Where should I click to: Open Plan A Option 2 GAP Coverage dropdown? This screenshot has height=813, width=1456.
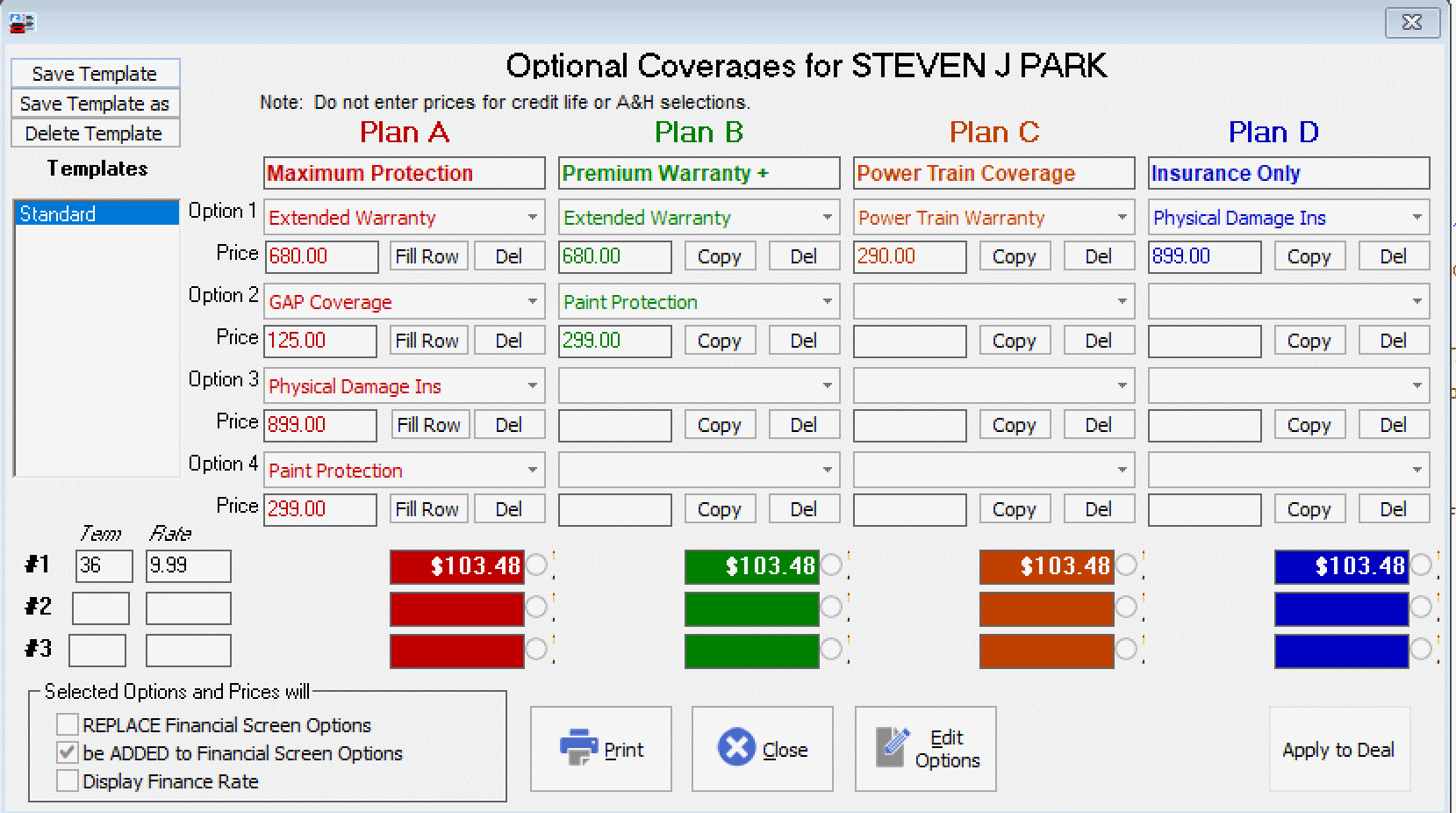click(x=532, y=301)
